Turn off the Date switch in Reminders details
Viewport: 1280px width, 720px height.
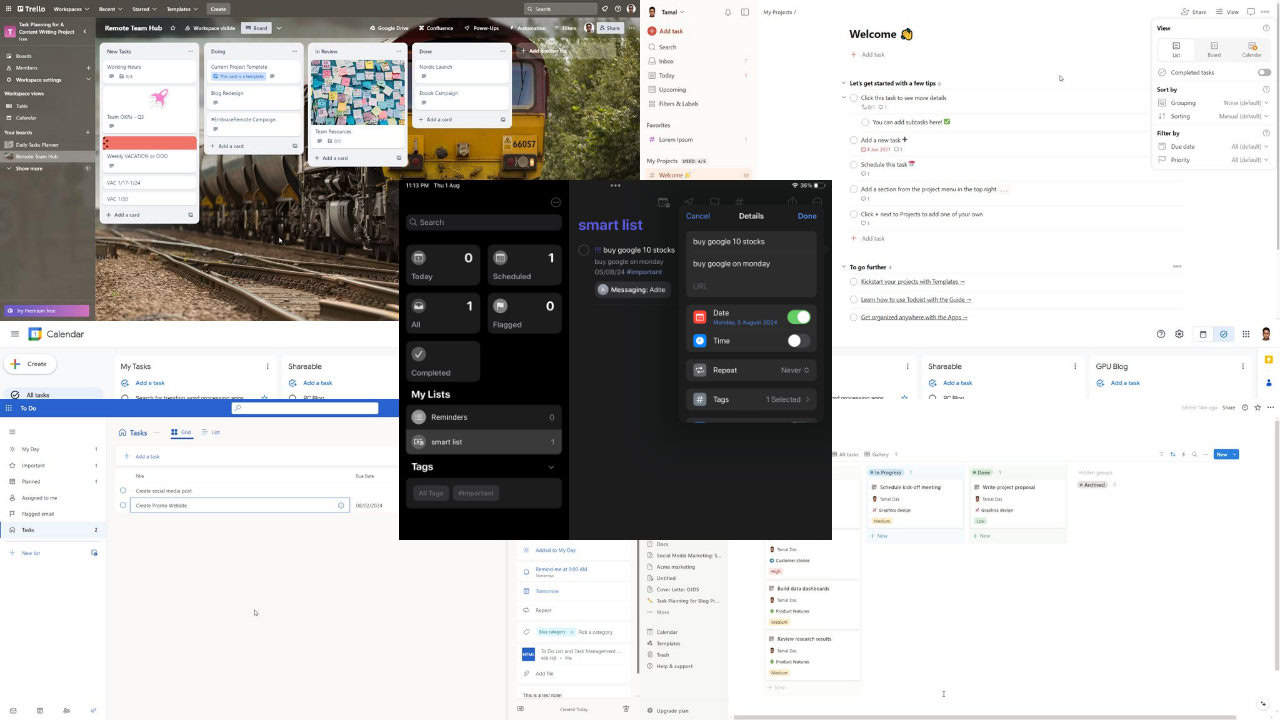pyautogui.click(x=799, y=317)
